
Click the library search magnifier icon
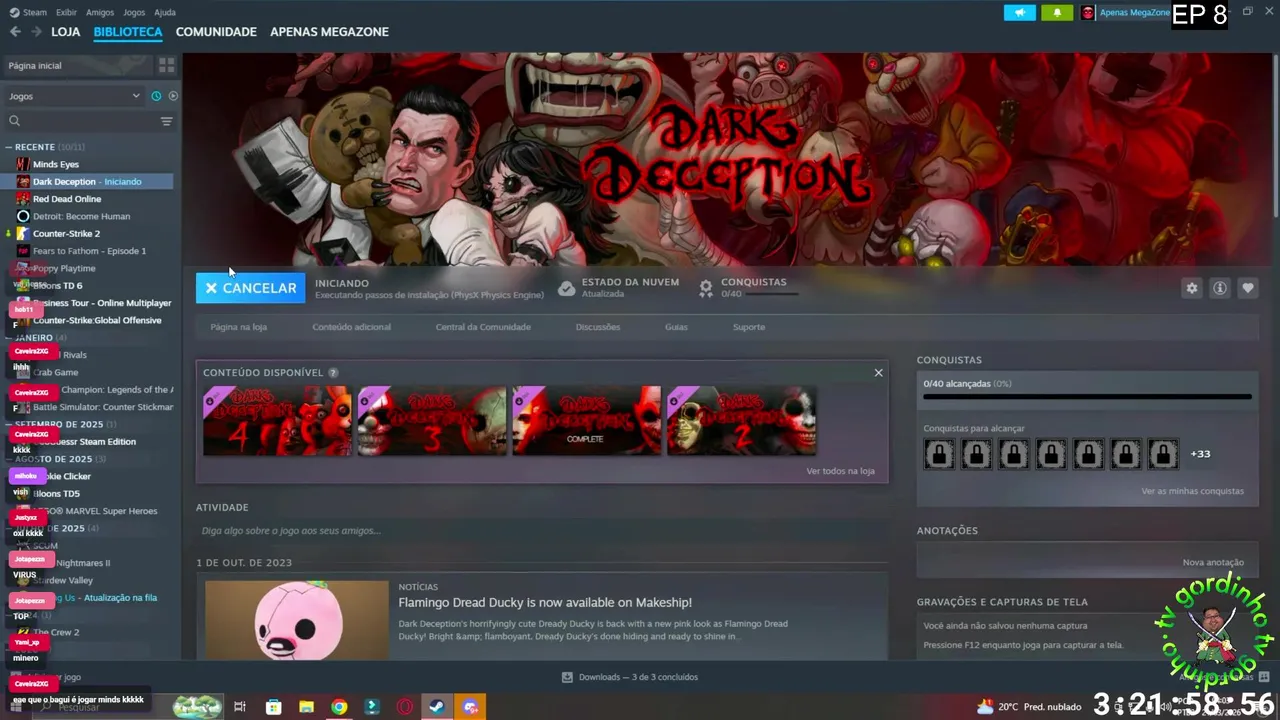[14, 121]
